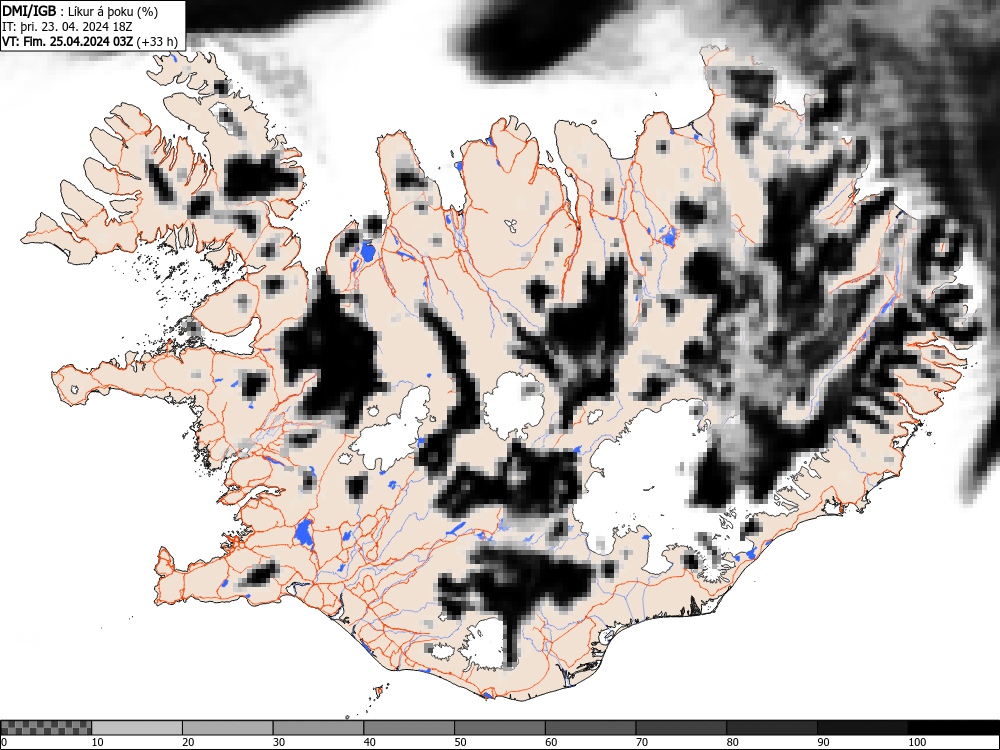Click the legend label '20'
1000x750 pixels.
click(188, 742)
